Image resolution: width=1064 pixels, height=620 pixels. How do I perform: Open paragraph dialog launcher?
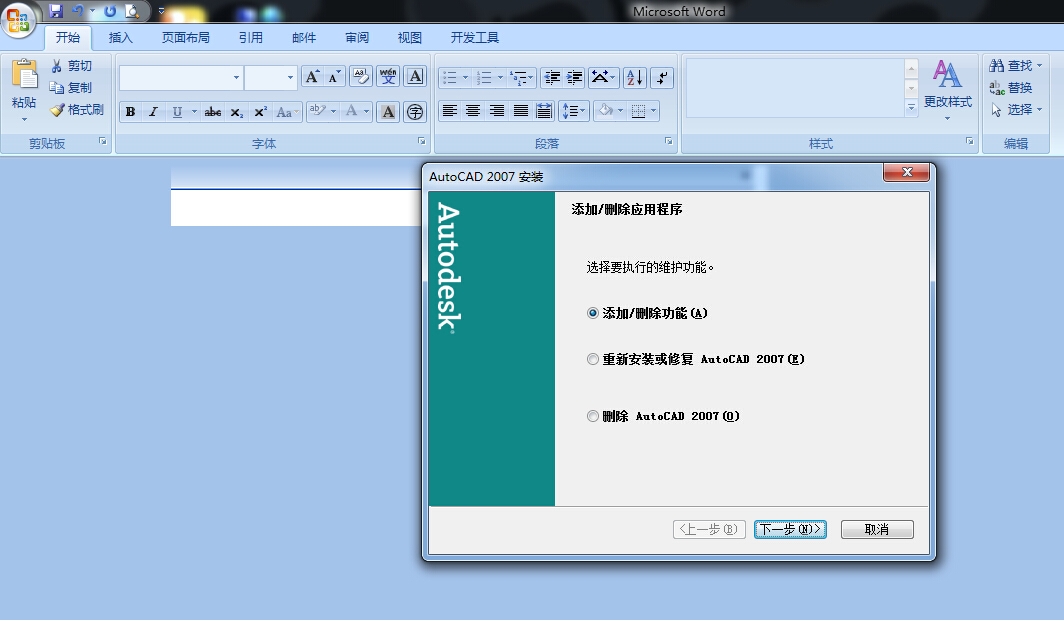click(x=668, y=141)
